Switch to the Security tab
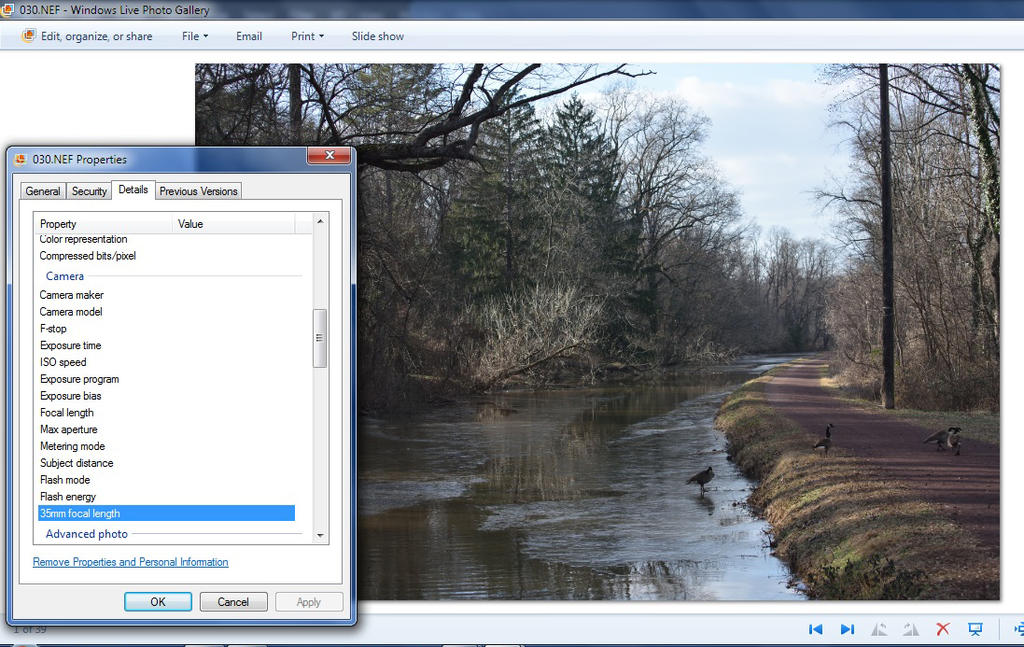 (x=89, y=191)
